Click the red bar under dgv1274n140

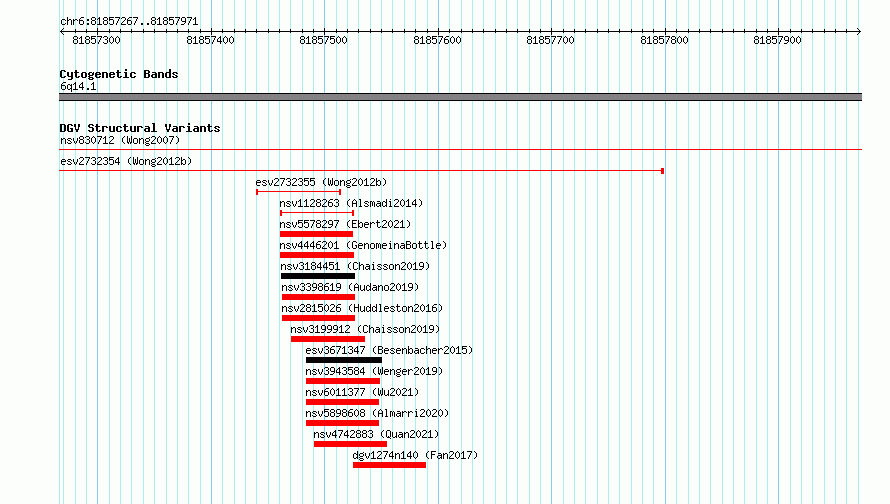[389, 465]
